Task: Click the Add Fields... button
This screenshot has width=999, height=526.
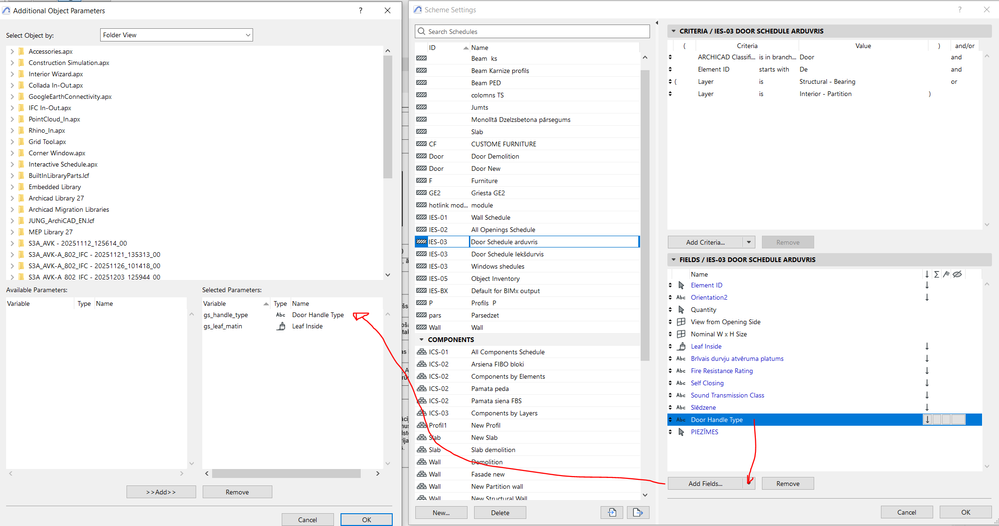Action: (705, 483)
